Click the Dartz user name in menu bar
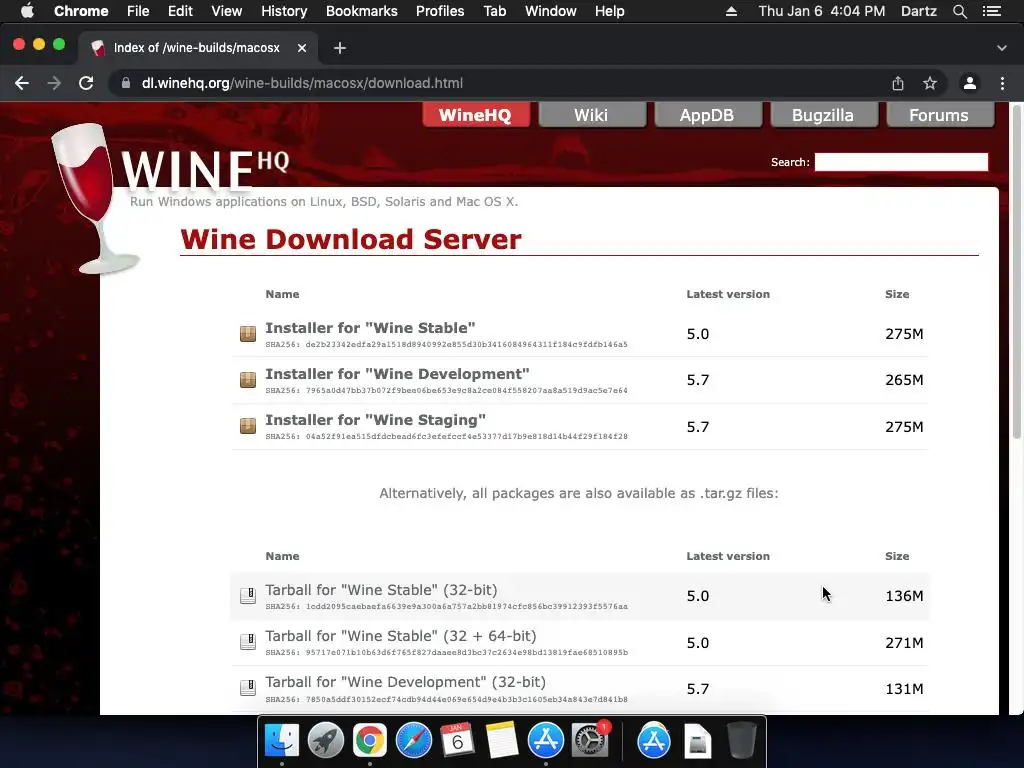 [919, 11]
